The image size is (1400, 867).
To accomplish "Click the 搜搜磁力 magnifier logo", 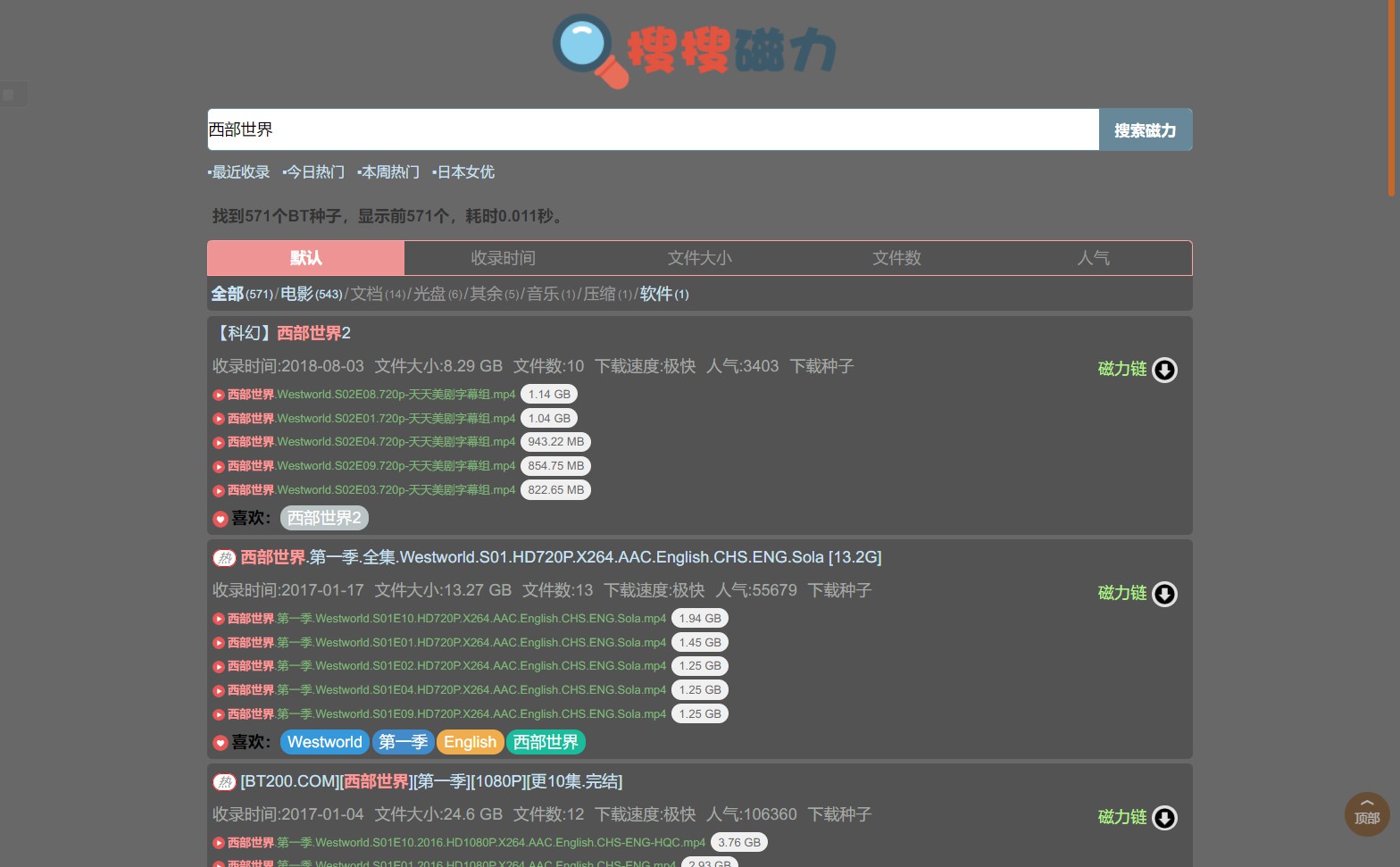I will coord(695,51).
